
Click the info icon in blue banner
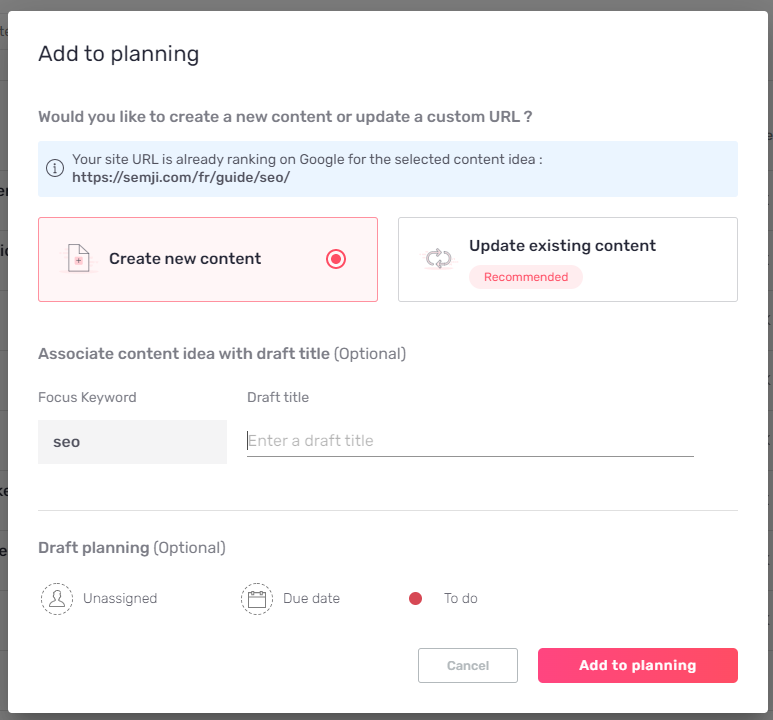55,168
